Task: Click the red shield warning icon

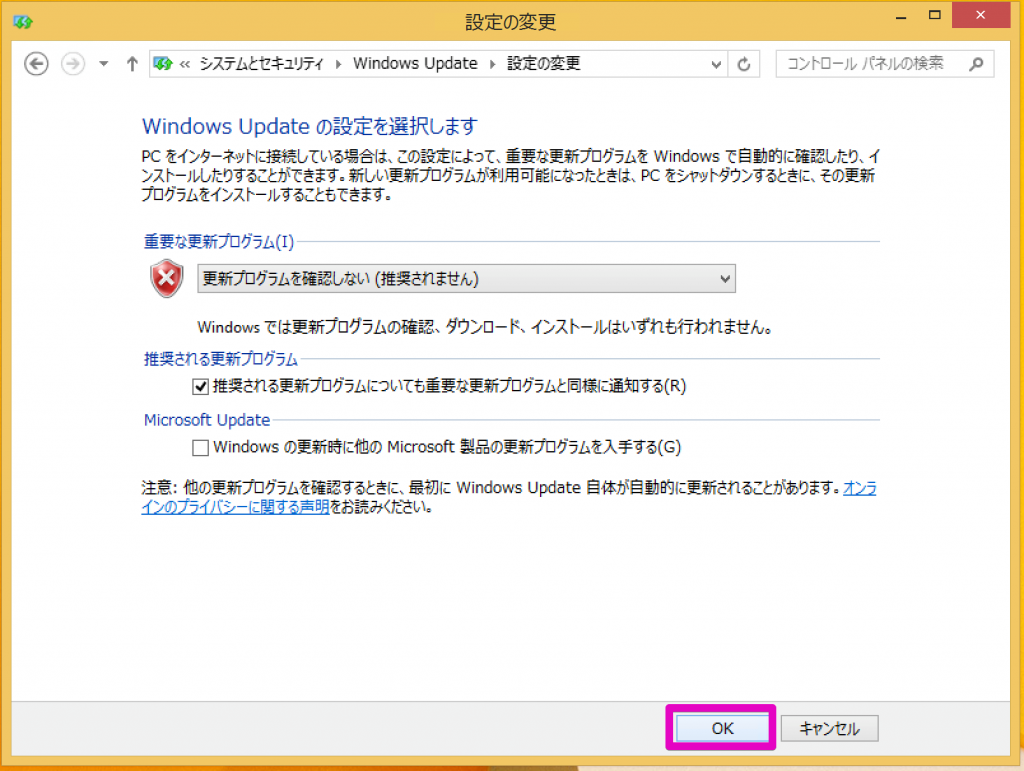Action: tap(167, 278)
